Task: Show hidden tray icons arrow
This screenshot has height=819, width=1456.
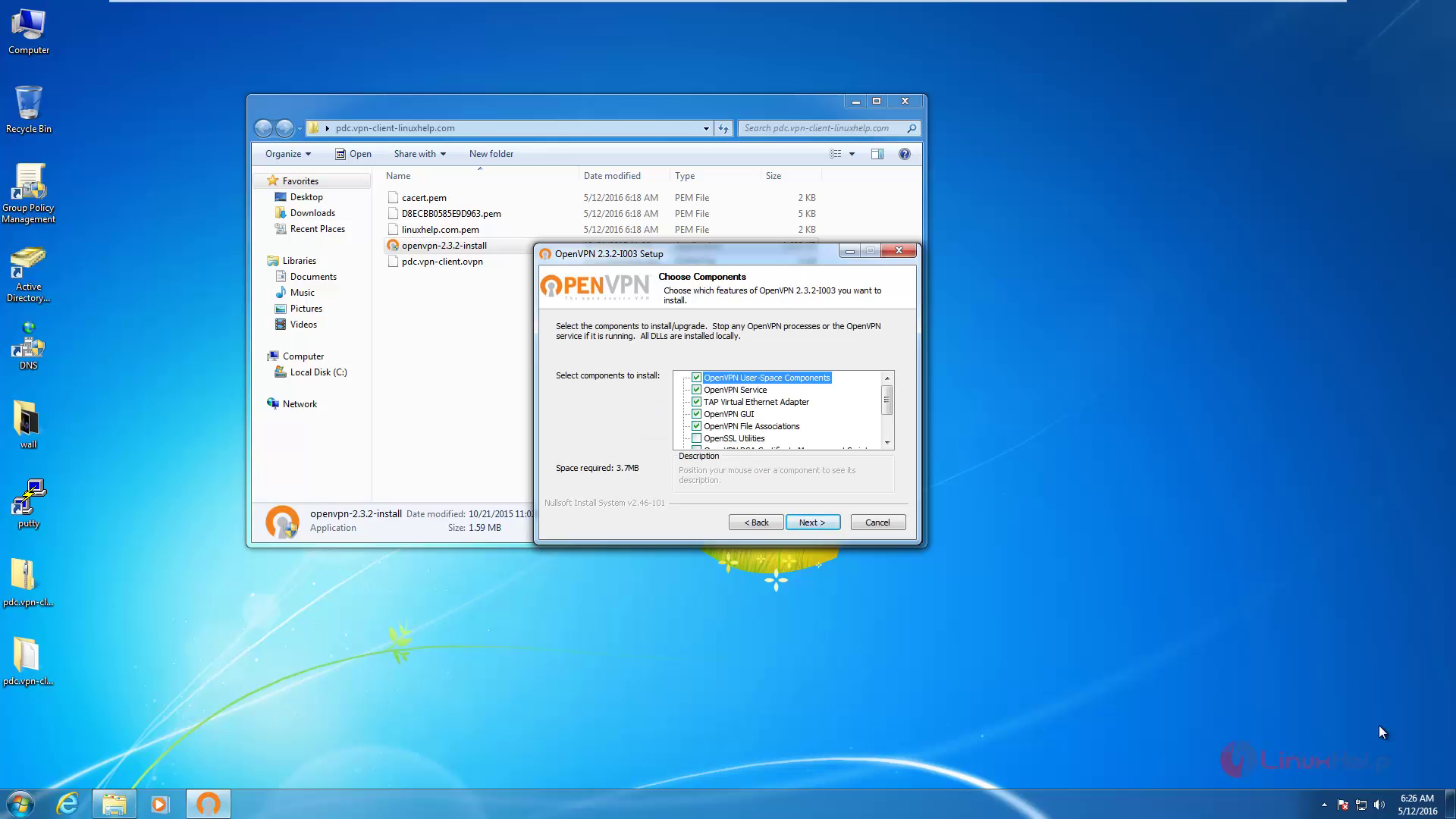Action: 1324,805
